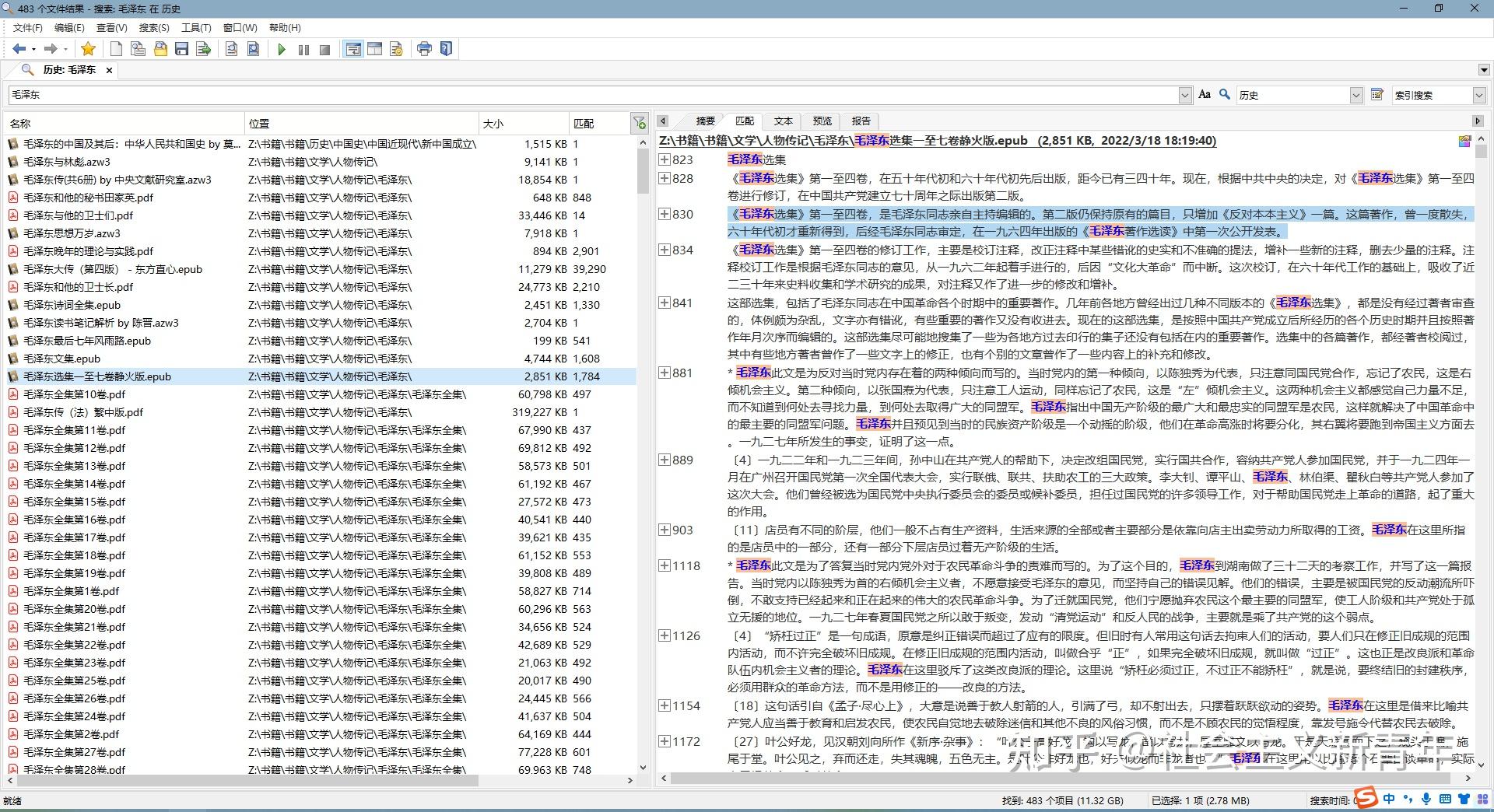Toggle horizontal split pane layout icon

374,48
